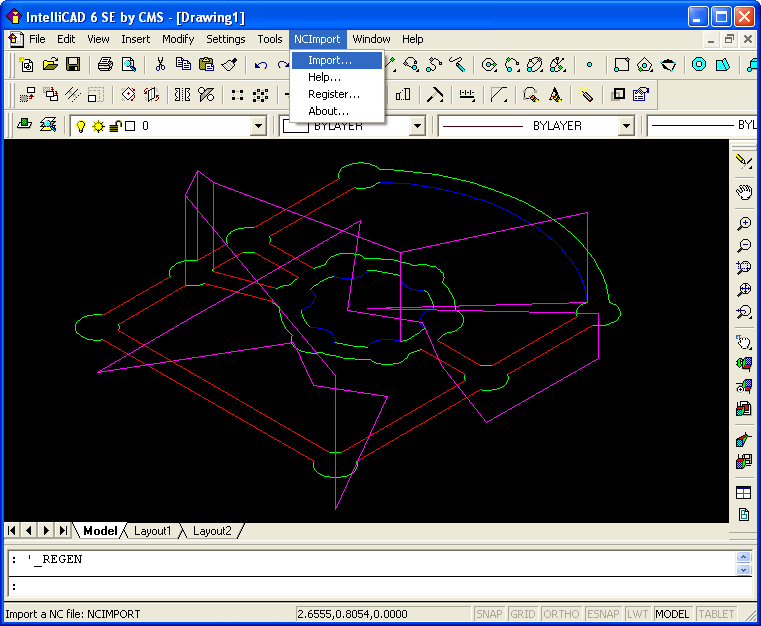Toggle layer 0 freeze sun icon
761x626 pixels.
pos(98,127)
